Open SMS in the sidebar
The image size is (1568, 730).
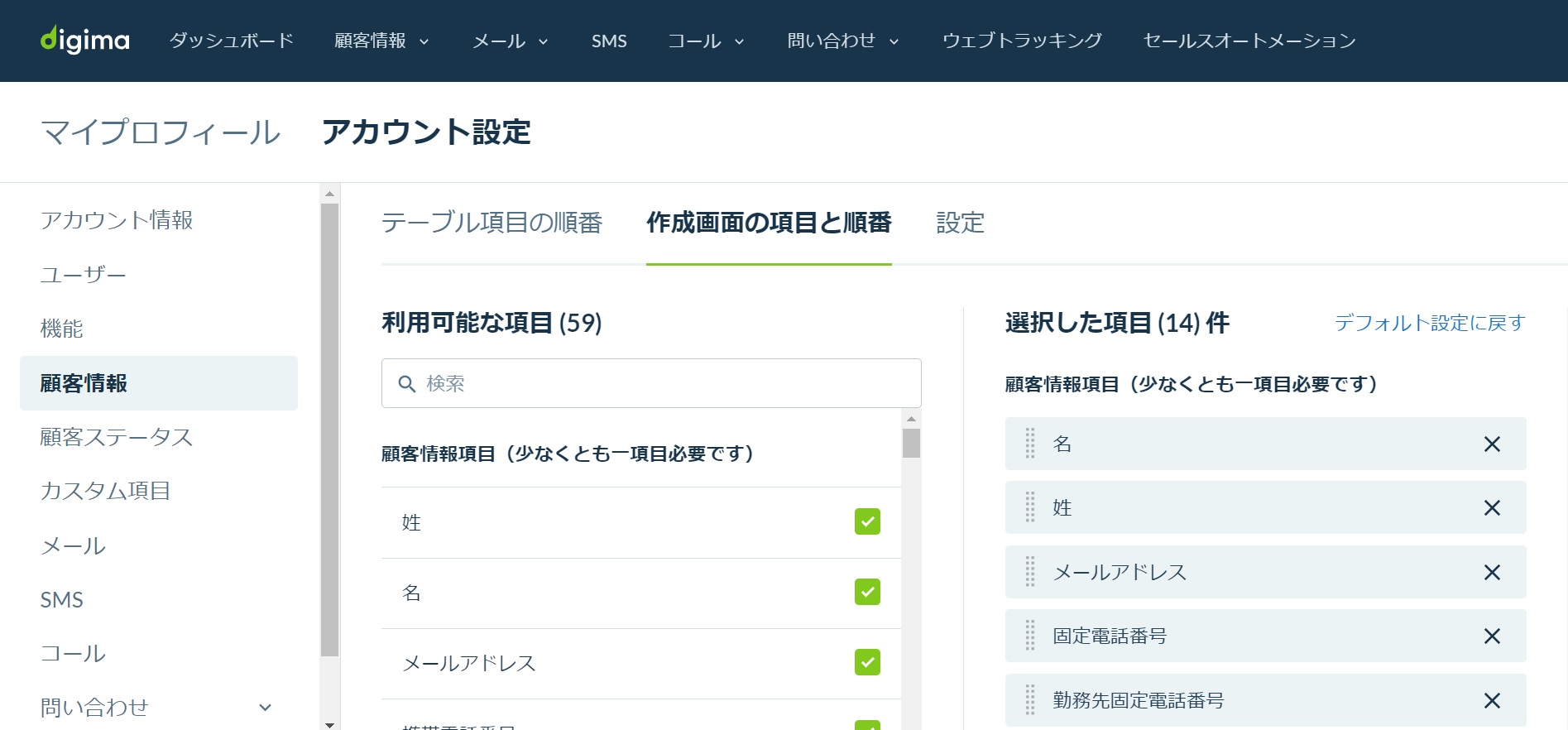[x=62, y=600]
